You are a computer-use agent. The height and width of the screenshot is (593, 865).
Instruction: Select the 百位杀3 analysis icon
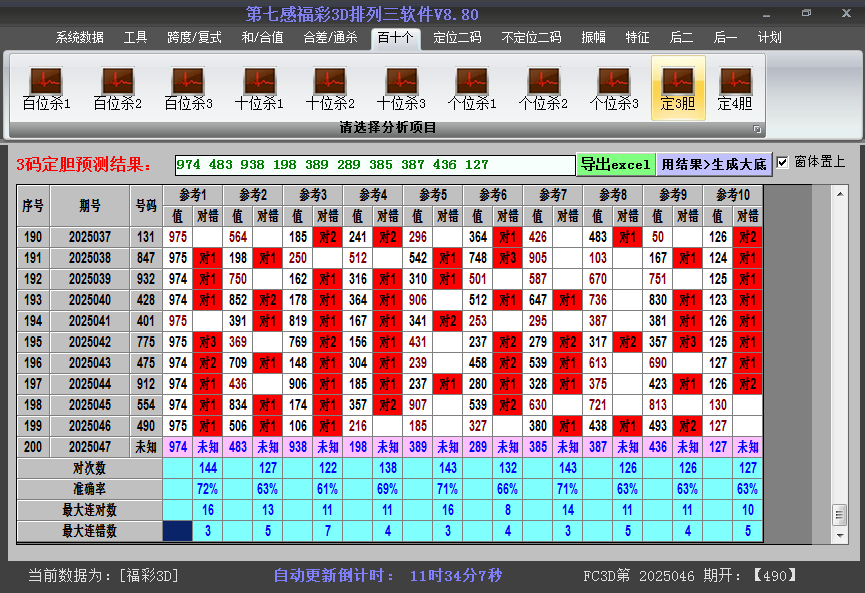click(188, 89)
